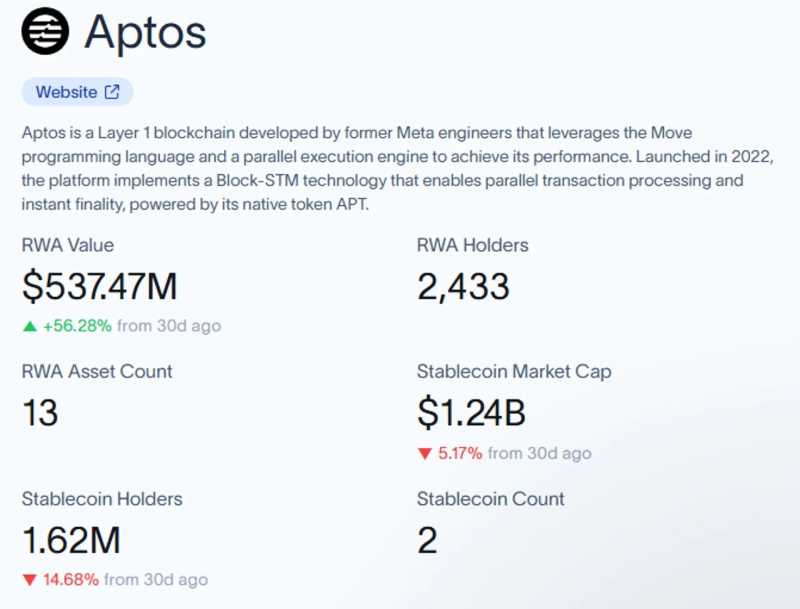The image size is (800, 609).
Task: Click the RWA Value label
Action: (67, 245)
